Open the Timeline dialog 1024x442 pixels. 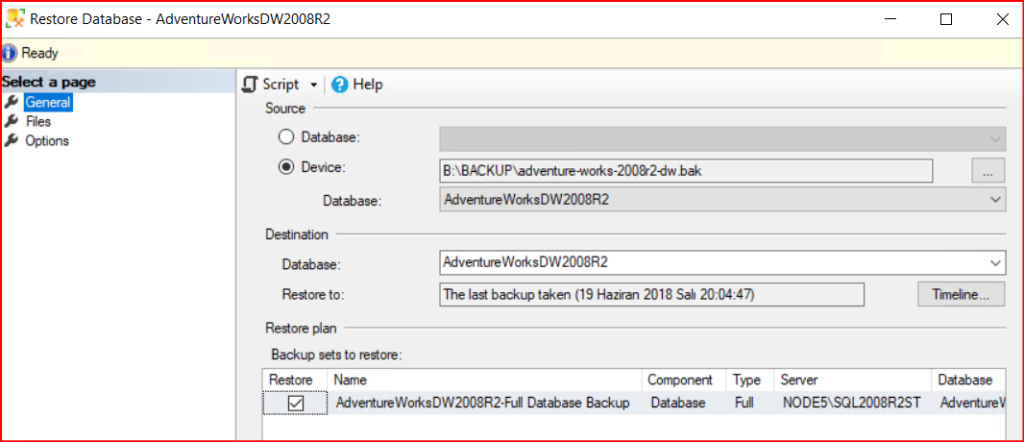[x=961, y=294]
